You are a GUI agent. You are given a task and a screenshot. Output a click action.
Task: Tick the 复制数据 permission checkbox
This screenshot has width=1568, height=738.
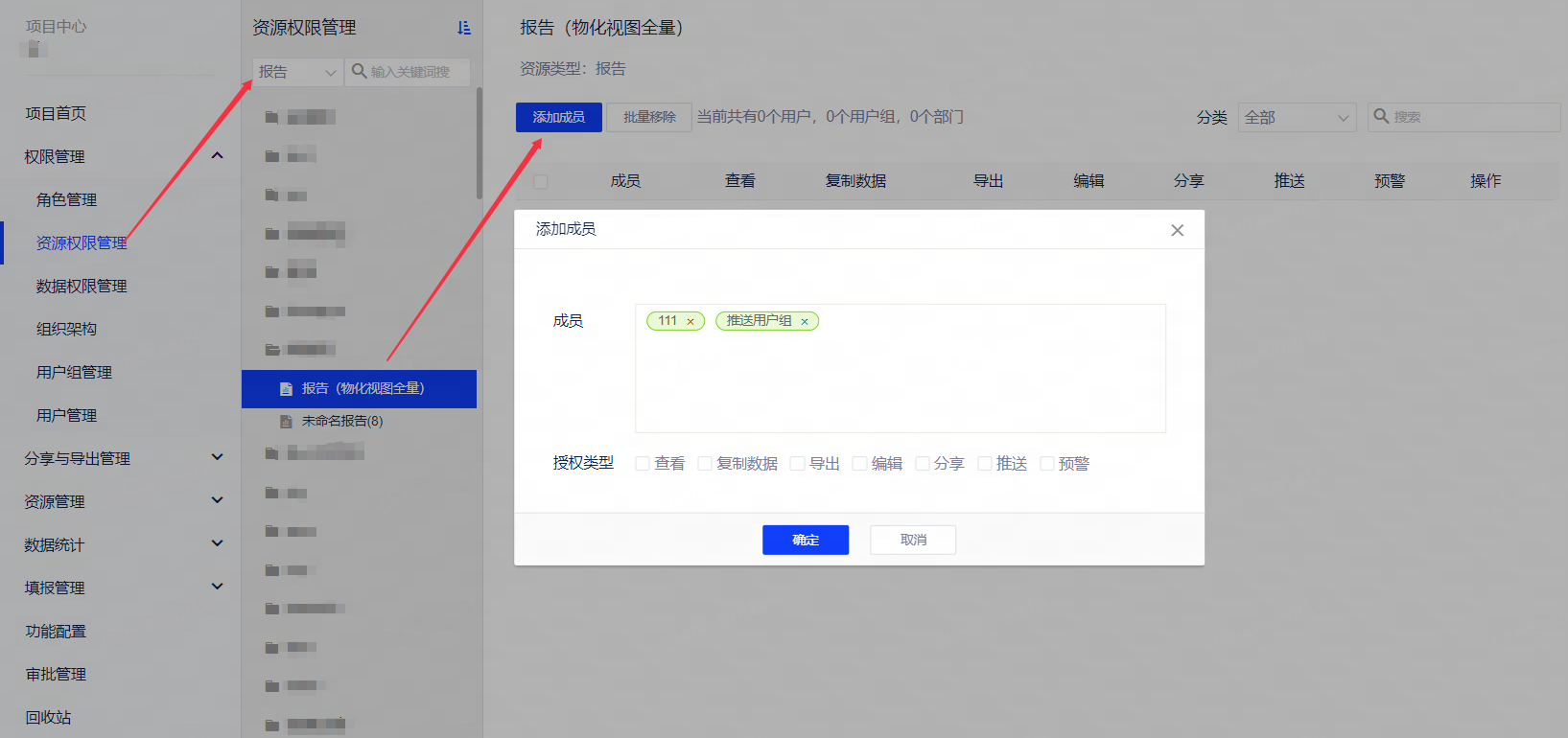705,464
